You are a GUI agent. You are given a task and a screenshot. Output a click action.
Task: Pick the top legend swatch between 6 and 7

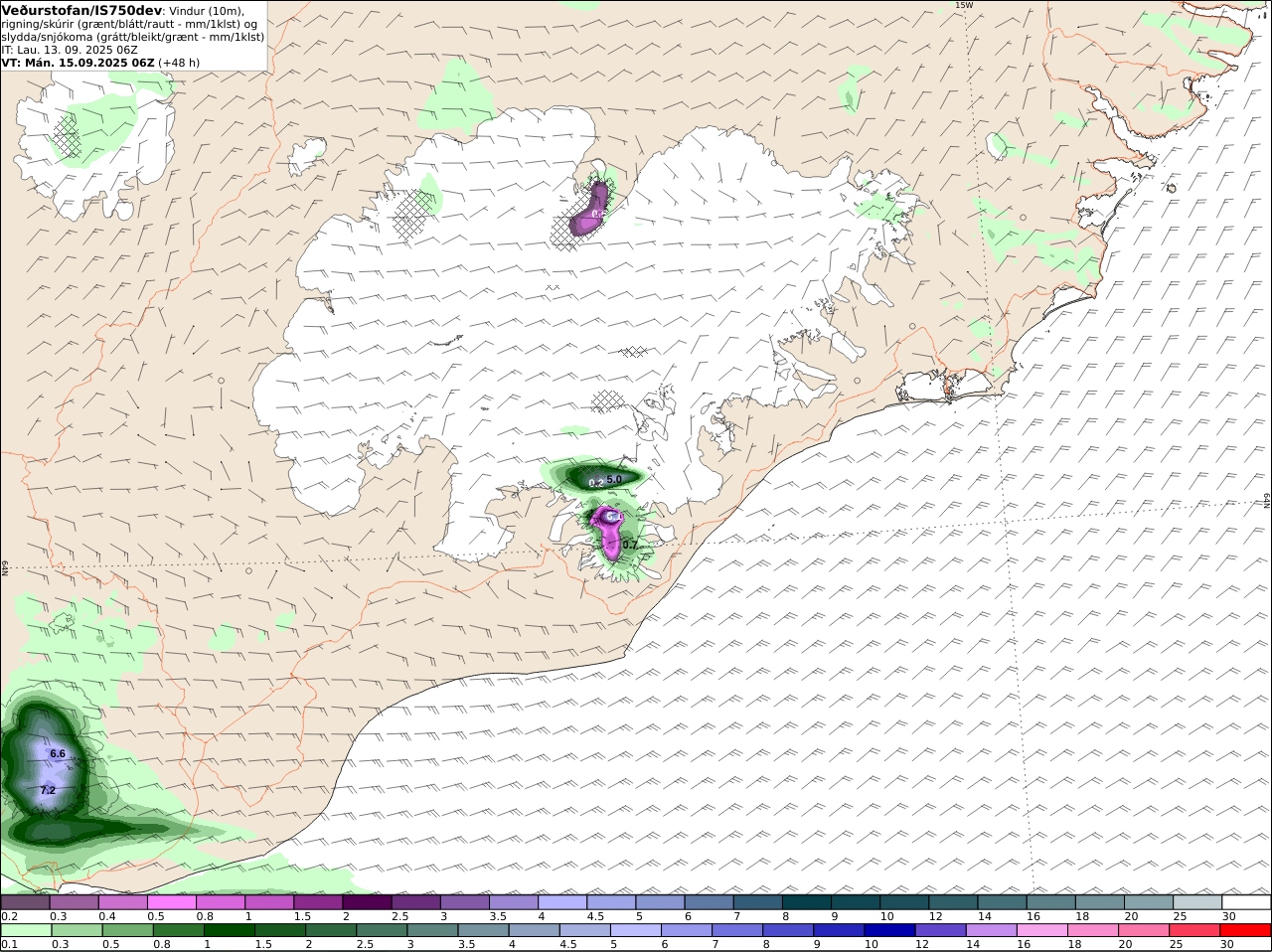(x=710, y=902)
